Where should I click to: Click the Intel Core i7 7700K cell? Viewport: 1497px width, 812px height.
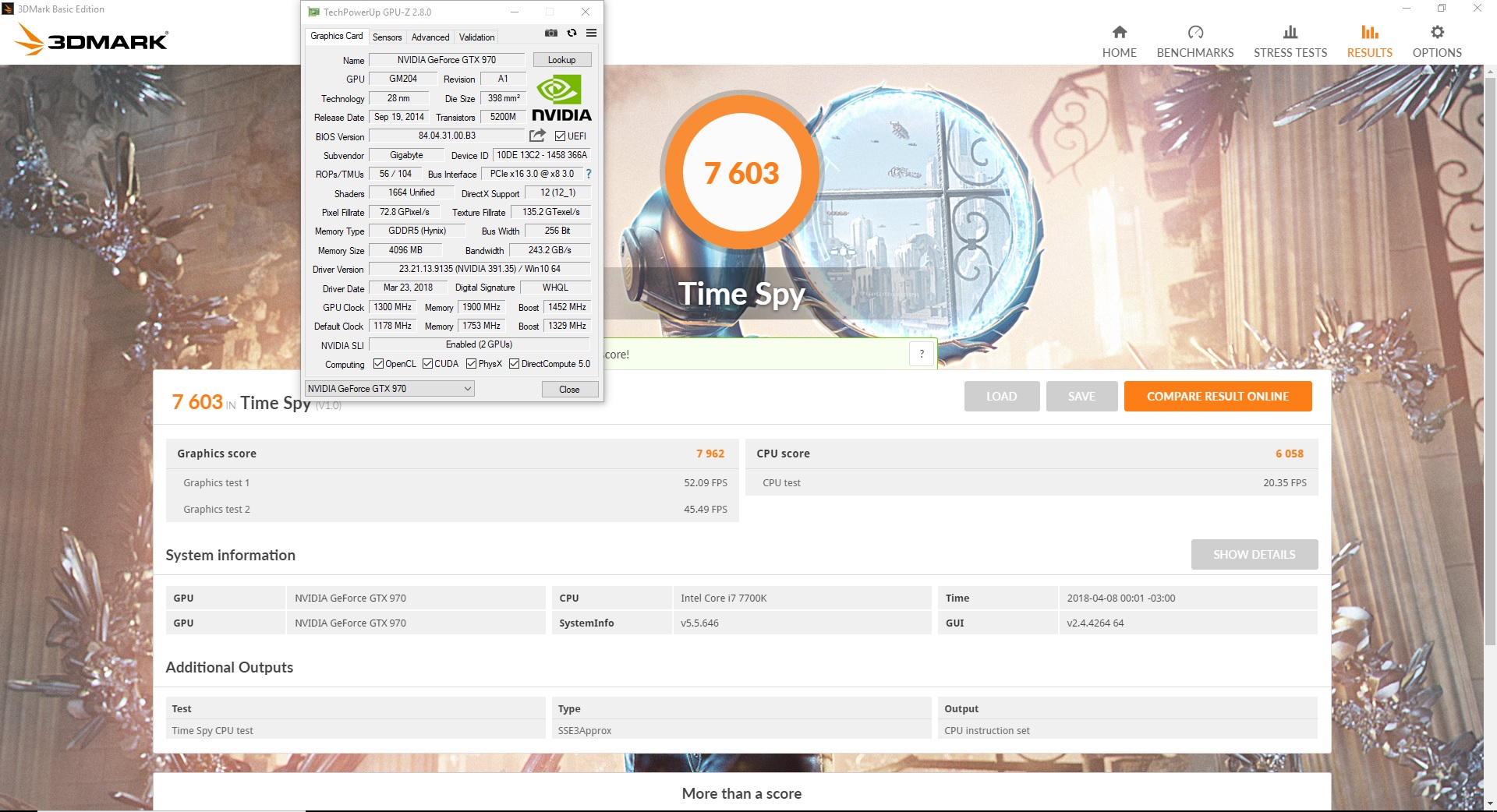[802, 598]
